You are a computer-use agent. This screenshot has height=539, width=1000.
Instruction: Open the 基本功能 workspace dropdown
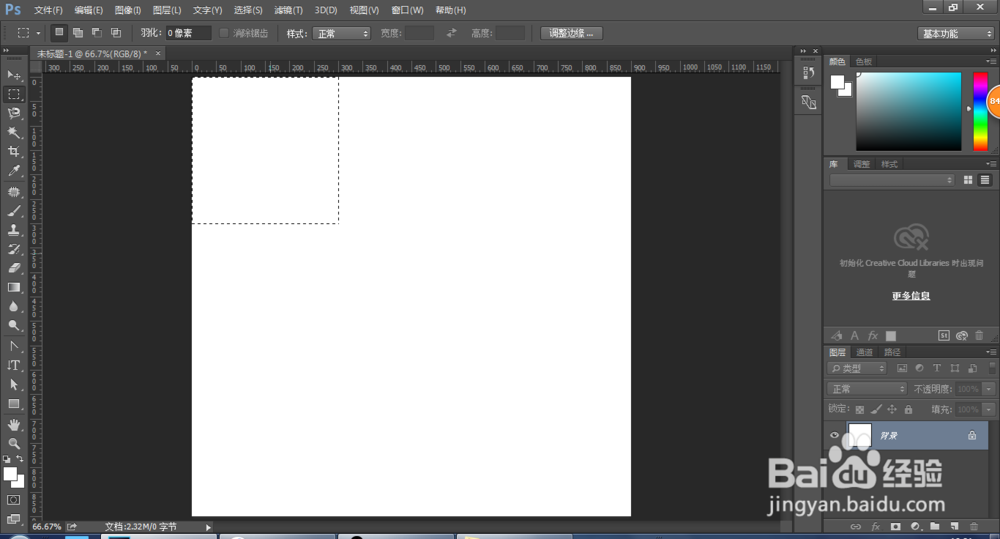pyautogui.click(x=955, y=33)
